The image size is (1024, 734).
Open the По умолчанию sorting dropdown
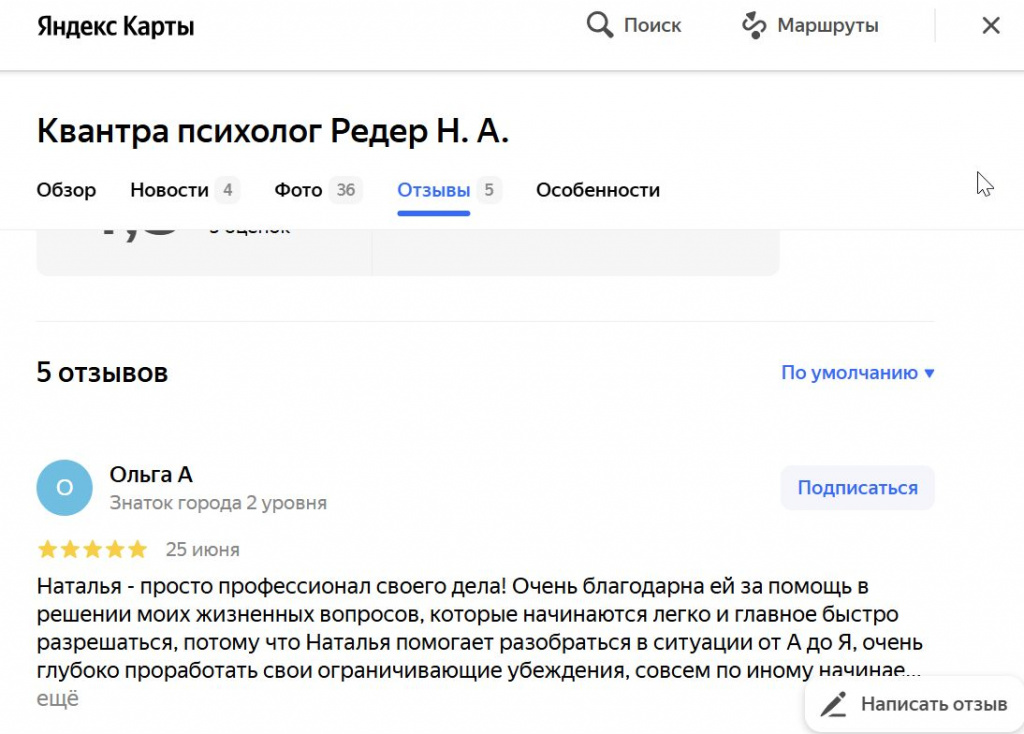(x=857, y=371)
